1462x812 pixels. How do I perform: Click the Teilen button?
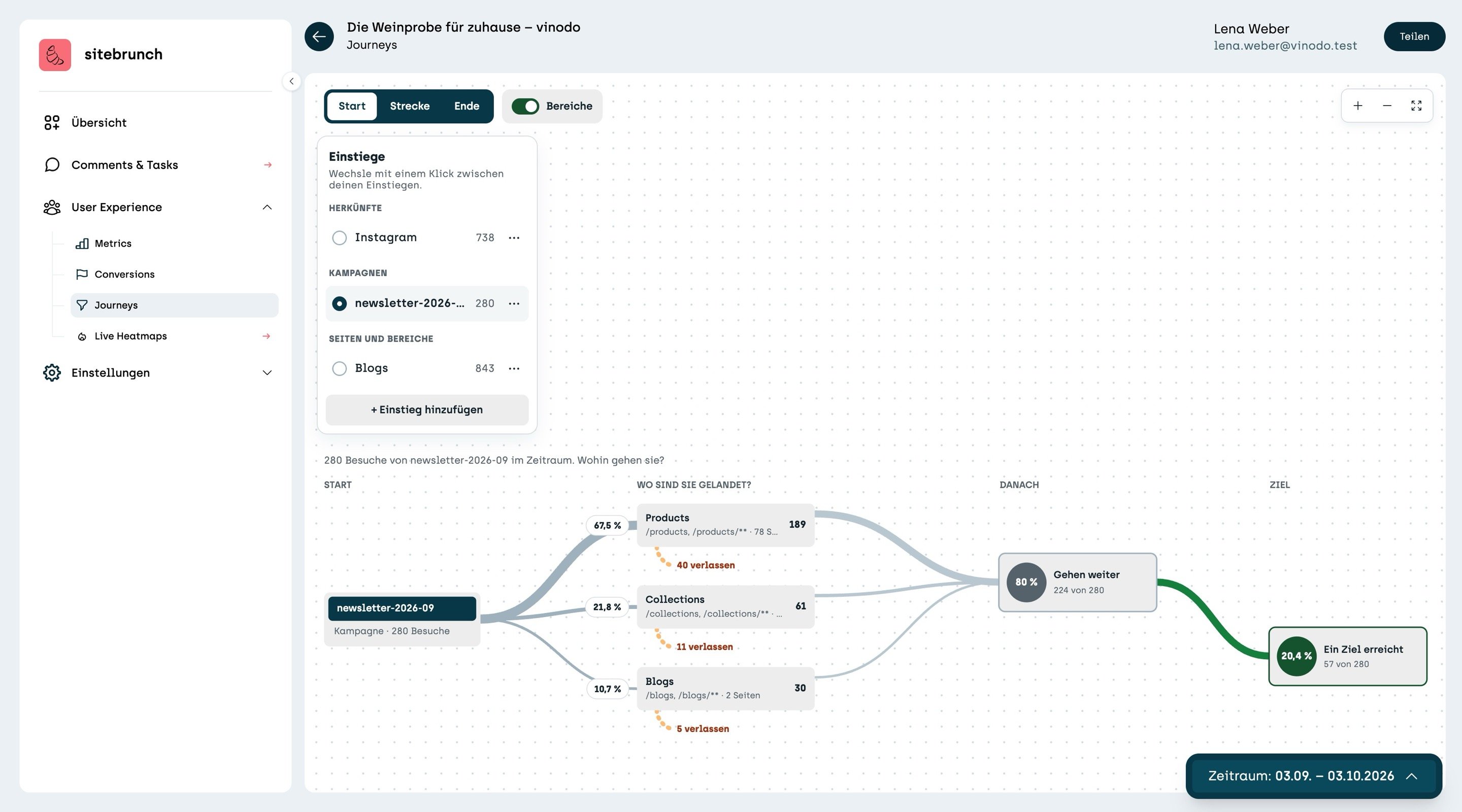1414,37
